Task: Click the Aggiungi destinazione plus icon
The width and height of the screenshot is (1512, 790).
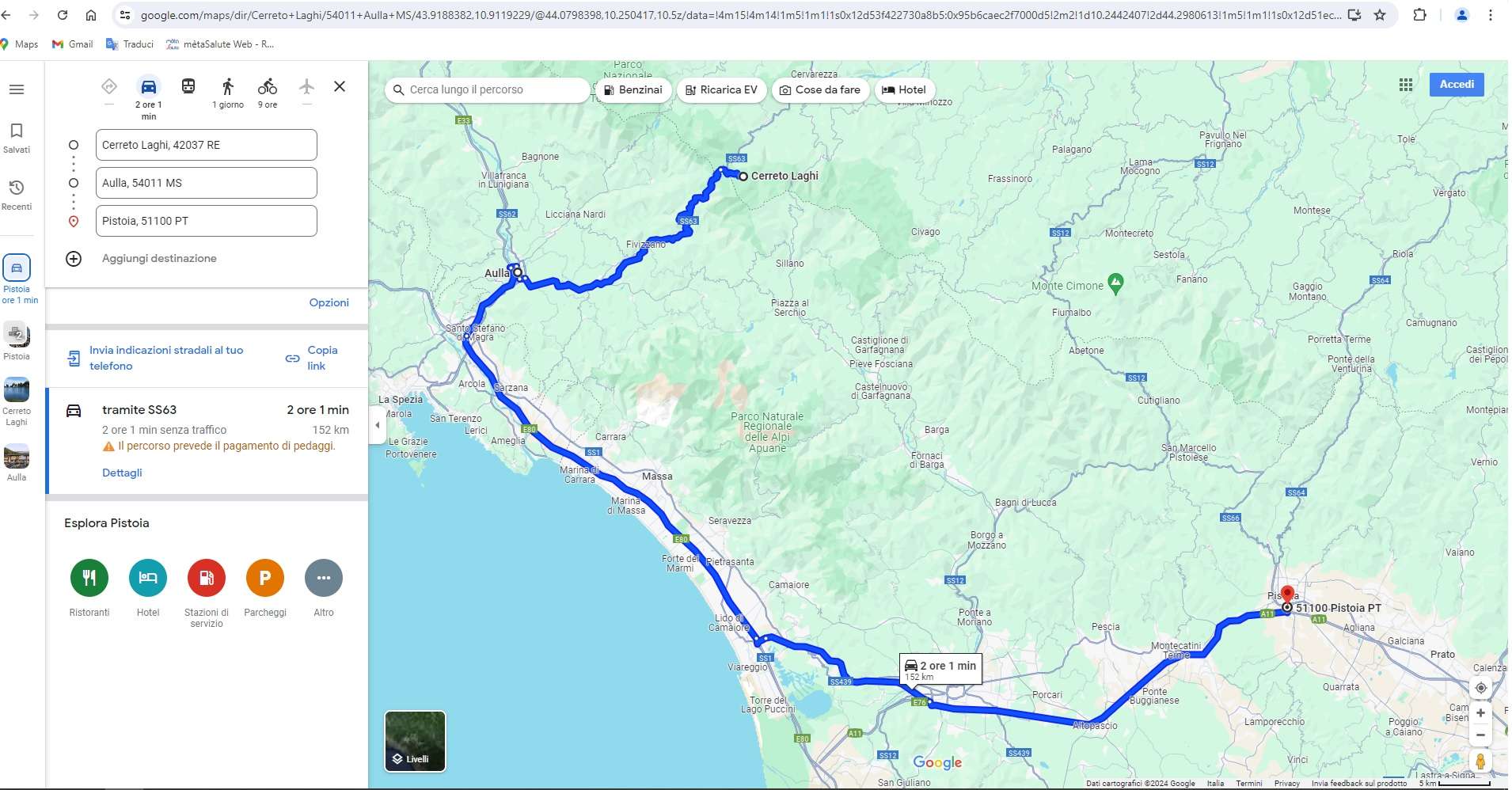Action: (74, 259)
